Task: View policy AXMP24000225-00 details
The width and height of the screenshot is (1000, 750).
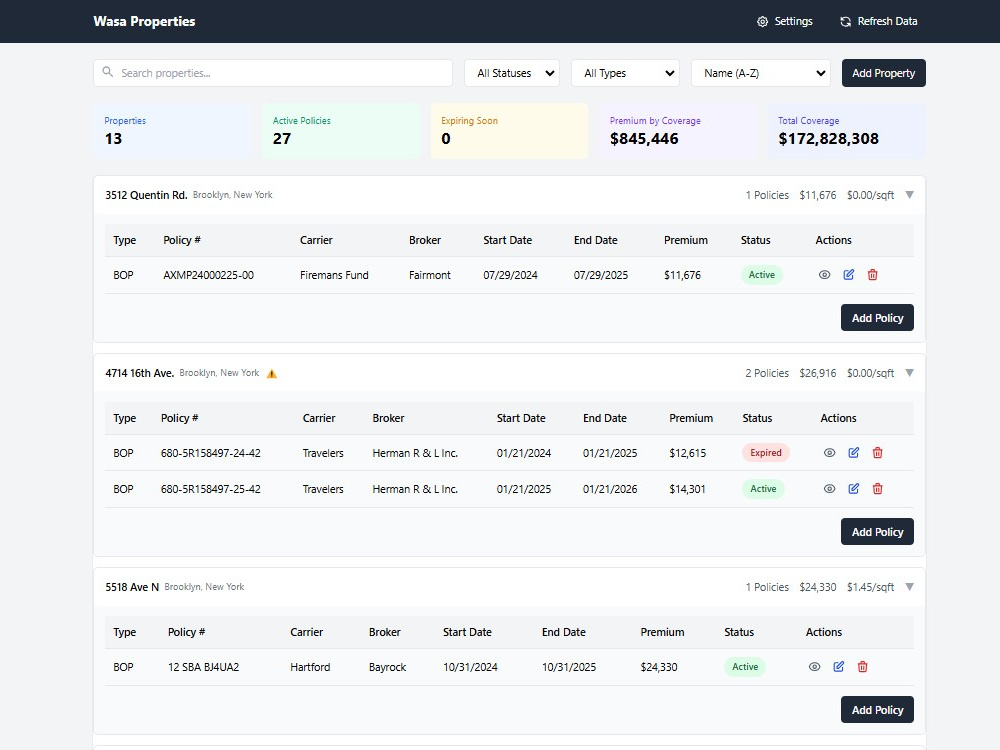Action: (x=825, y=275)
